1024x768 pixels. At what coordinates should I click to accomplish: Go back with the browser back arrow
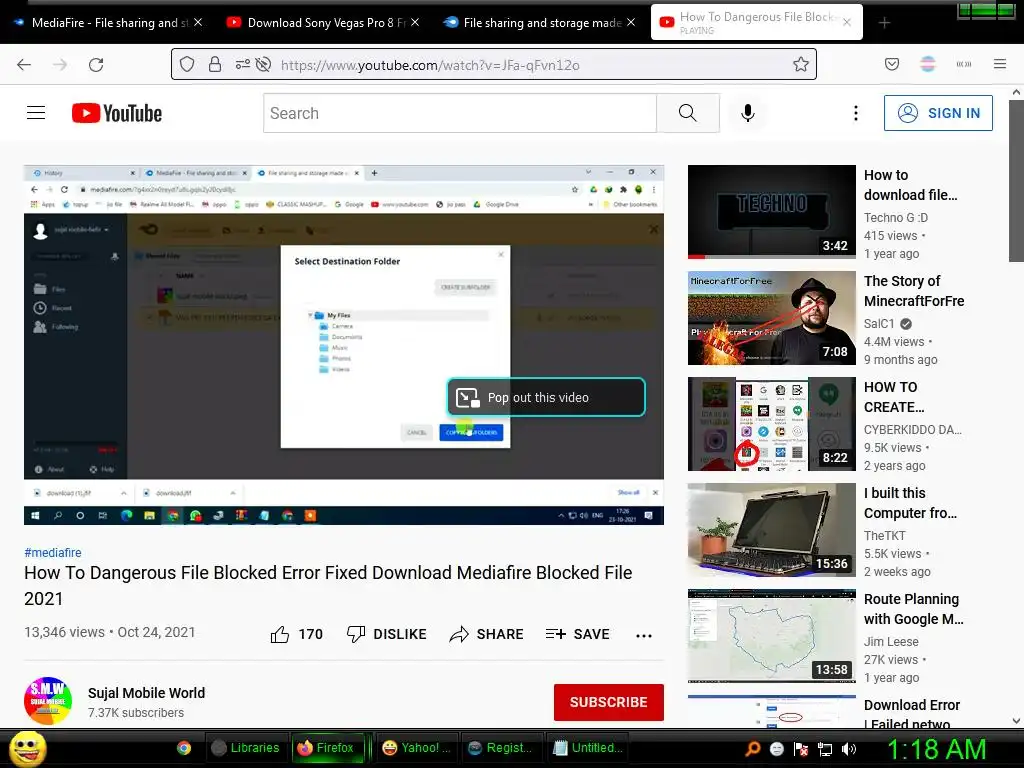tap(24, 65)
